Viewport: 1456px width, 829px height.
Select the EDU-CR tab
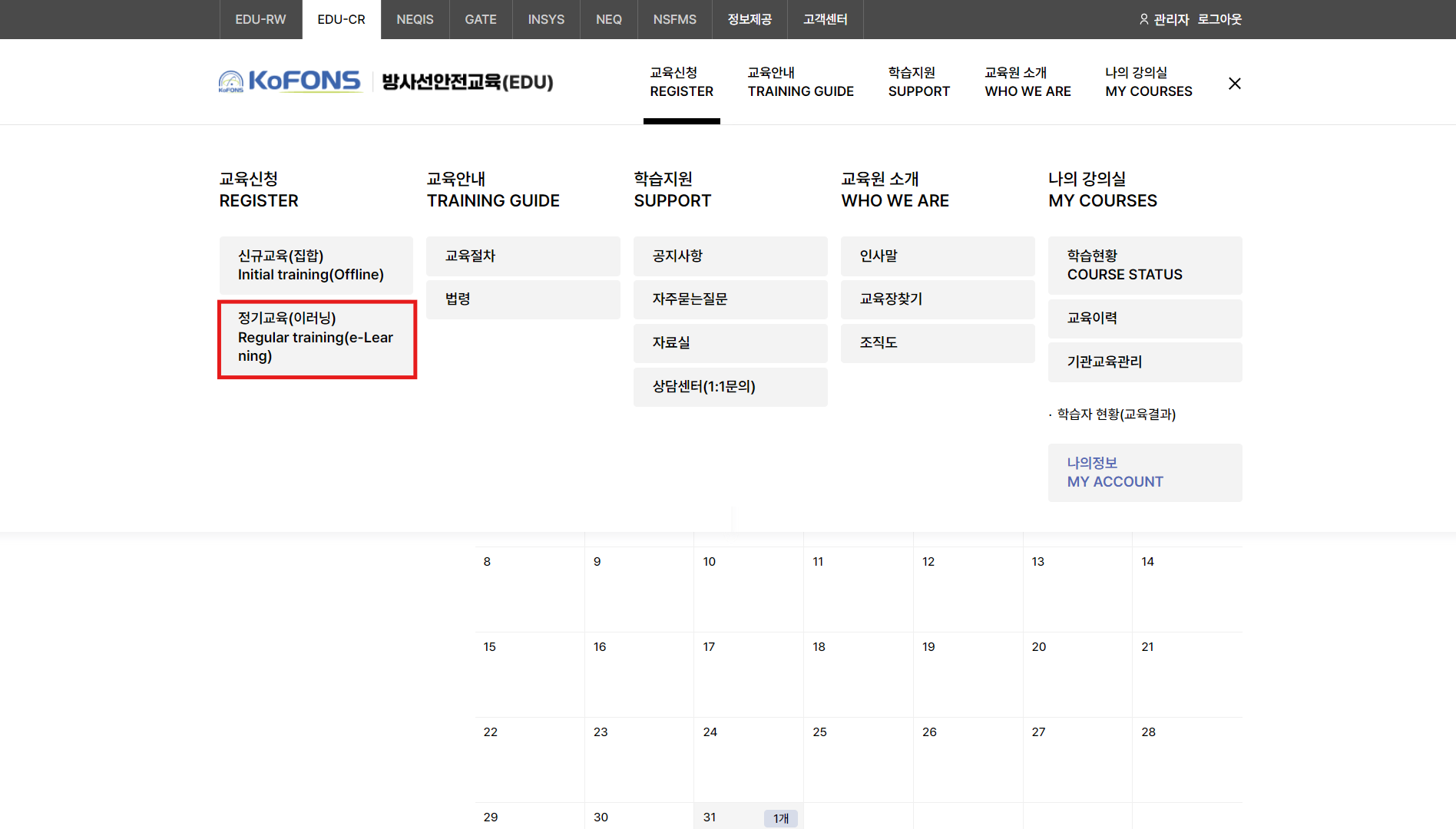tap(341, 19)
